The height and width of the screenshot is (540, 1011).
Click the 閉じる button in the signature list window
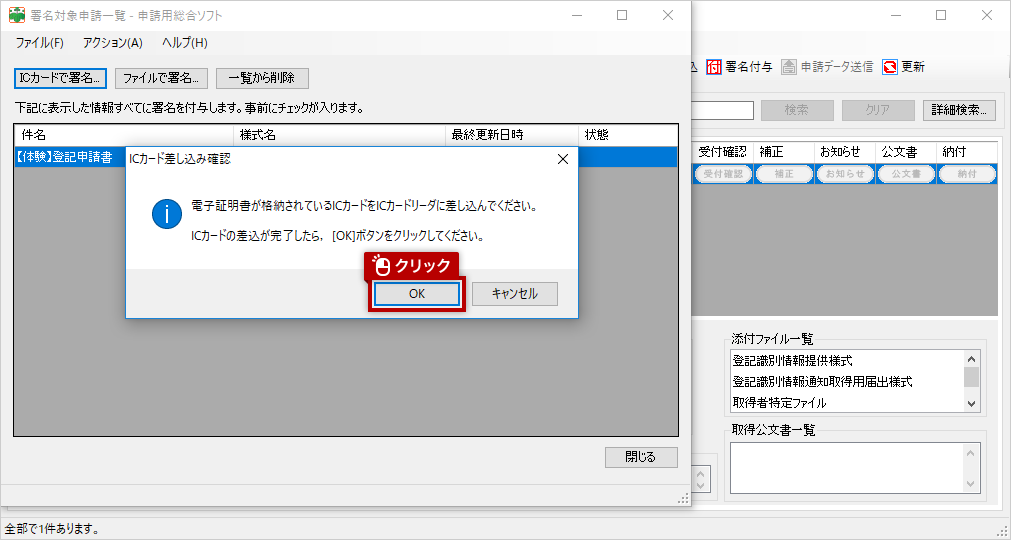641,457
